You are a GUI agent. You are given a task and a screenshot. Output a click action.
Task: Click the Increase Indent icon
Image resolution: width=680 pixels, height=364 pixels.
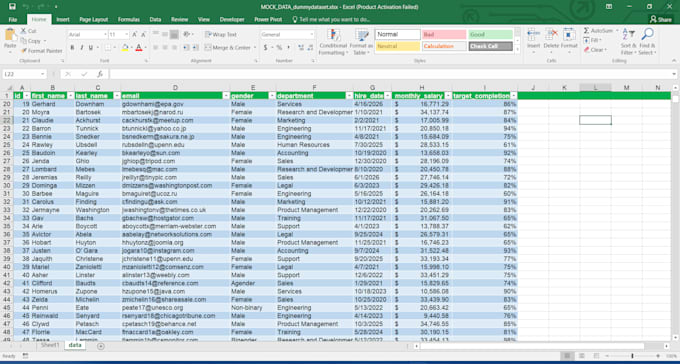(196, 47)
